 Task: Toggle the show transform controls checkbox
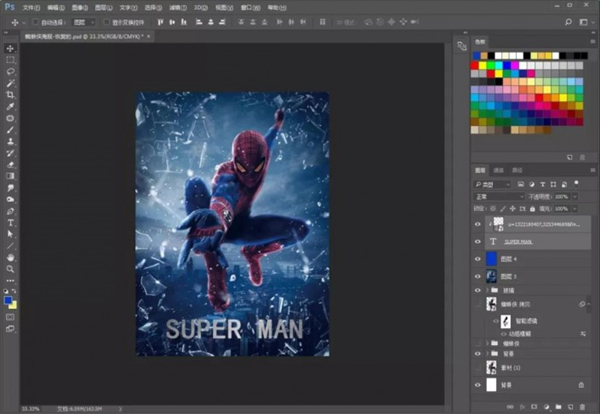108,21
